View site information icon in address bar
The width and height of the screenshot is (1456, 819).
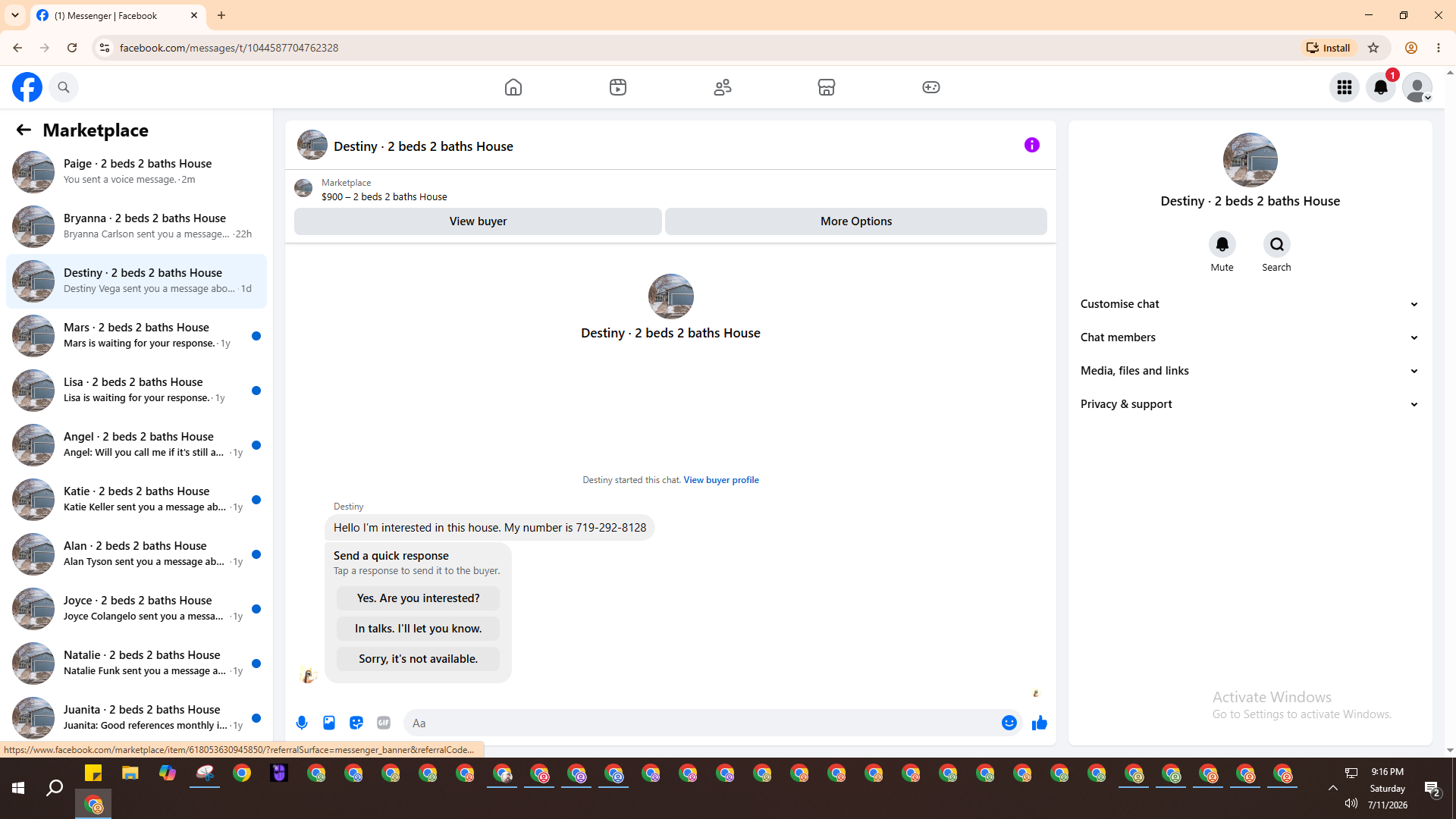(105, 48)
